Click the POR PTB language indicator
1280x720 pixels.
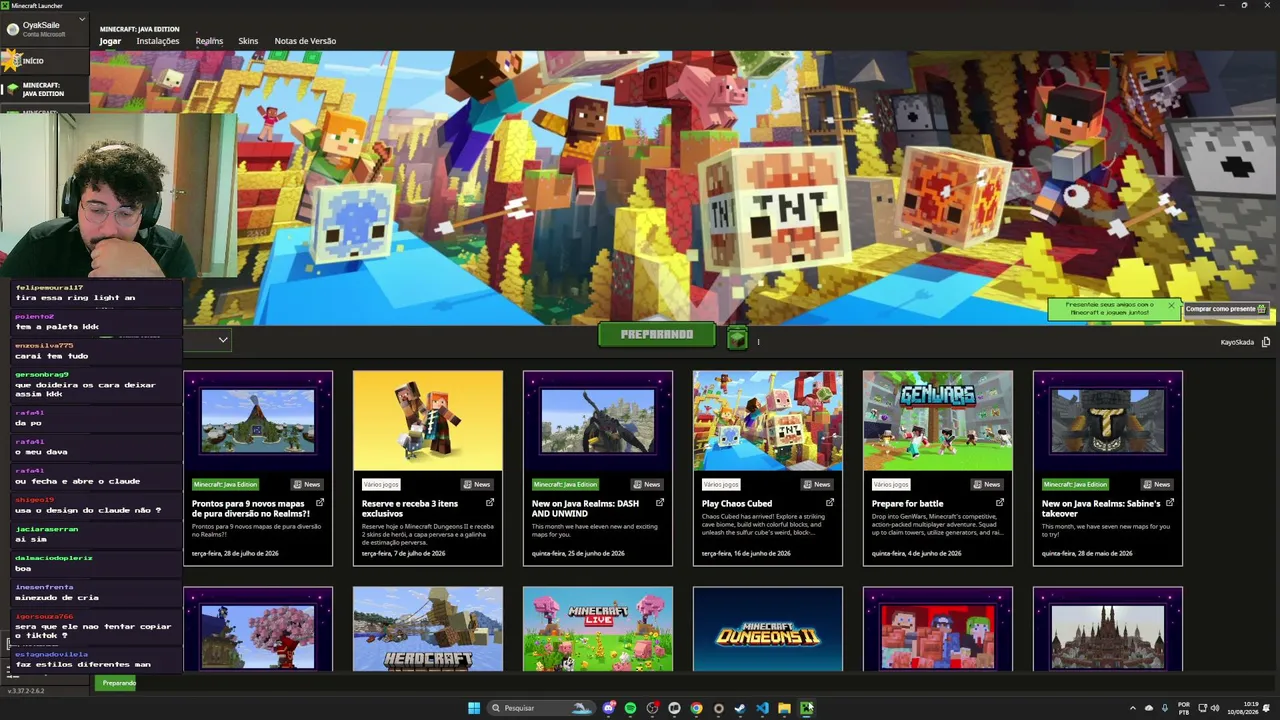click(1184, 708)
